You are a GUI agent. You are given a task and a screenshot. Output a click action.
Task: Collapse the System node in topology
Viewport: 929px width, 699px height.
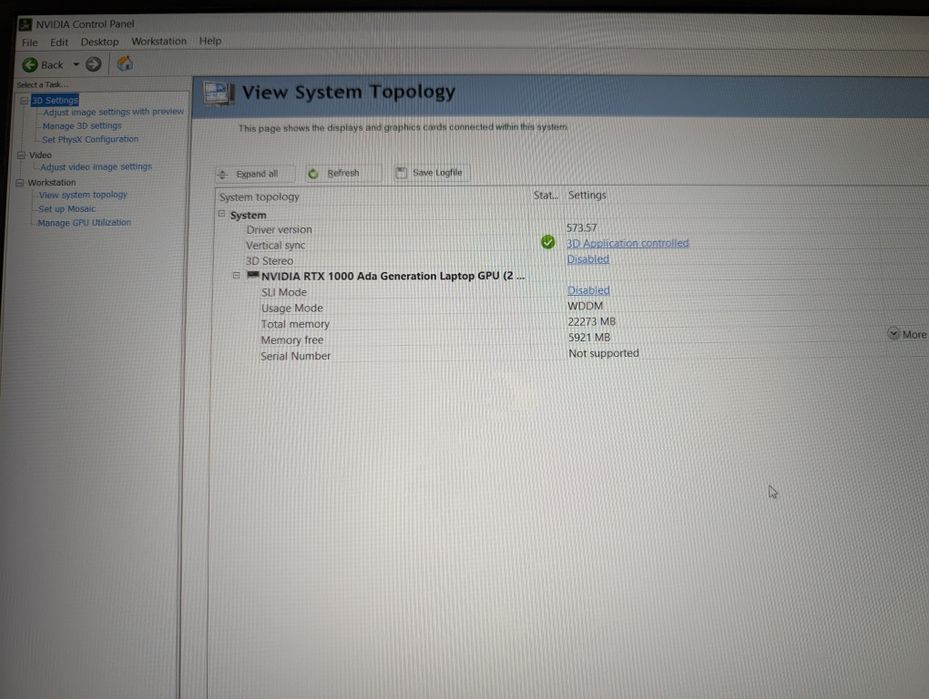point(222,214)
